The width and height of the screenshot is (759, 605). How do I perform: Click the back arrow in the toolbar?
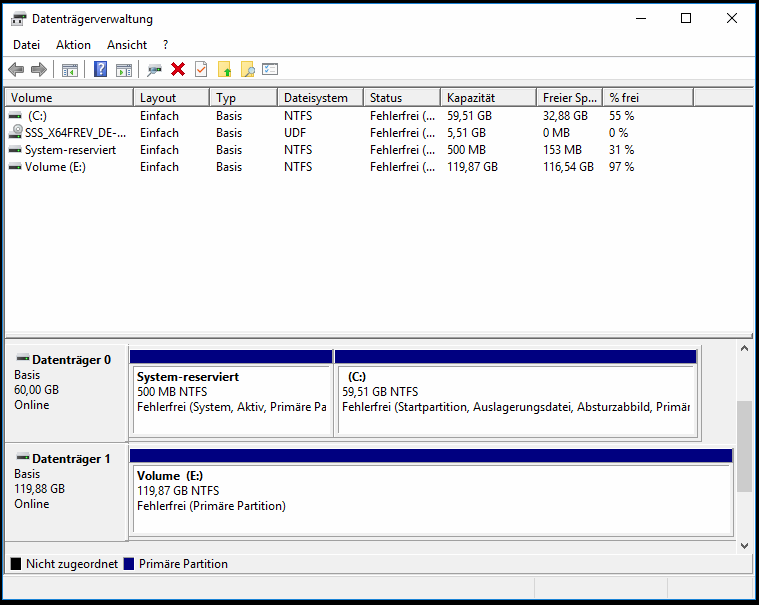click(x=16, y=69)
